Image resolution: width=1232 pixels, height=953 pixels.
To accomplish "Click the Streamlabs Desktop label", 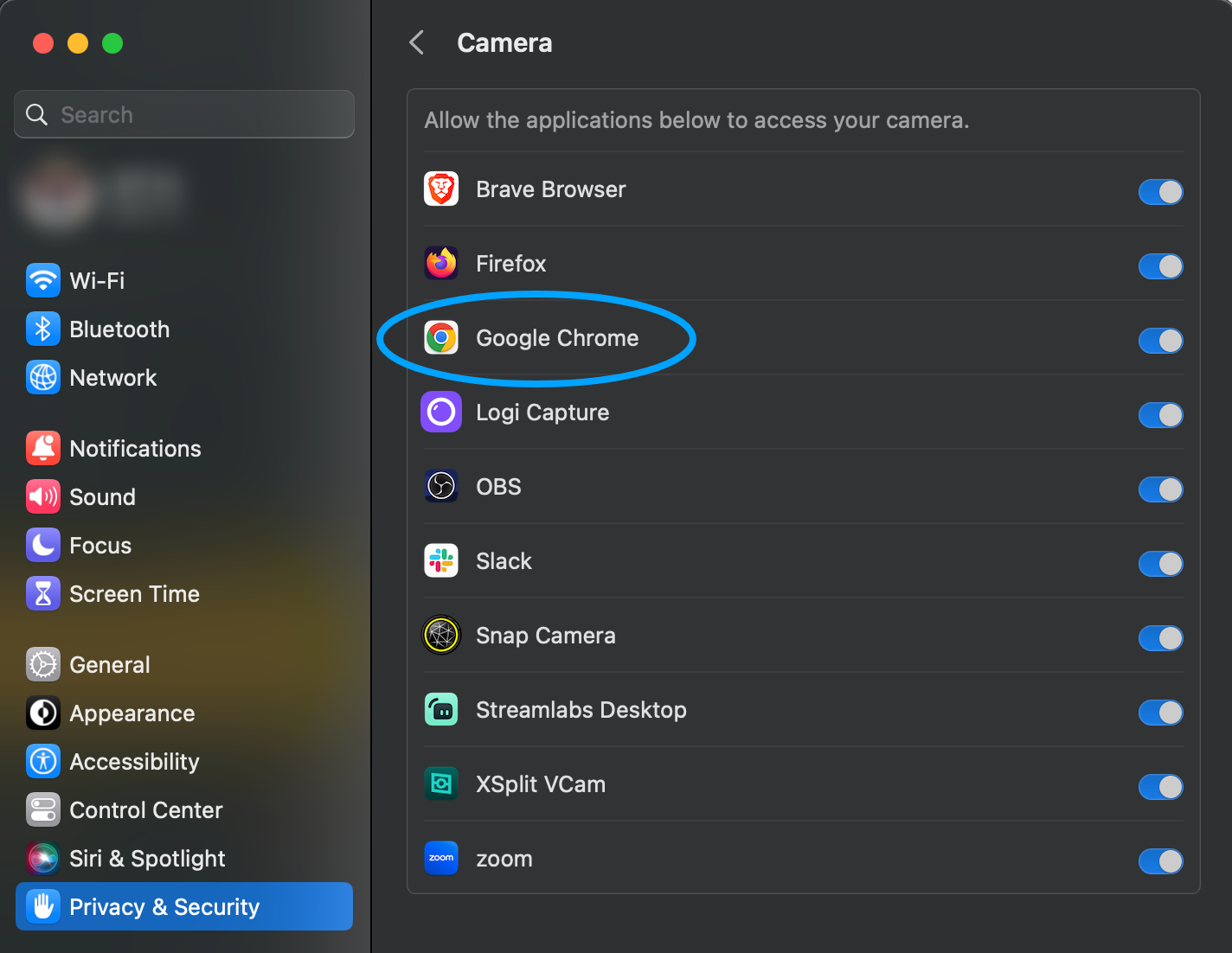I will point(581,709).
